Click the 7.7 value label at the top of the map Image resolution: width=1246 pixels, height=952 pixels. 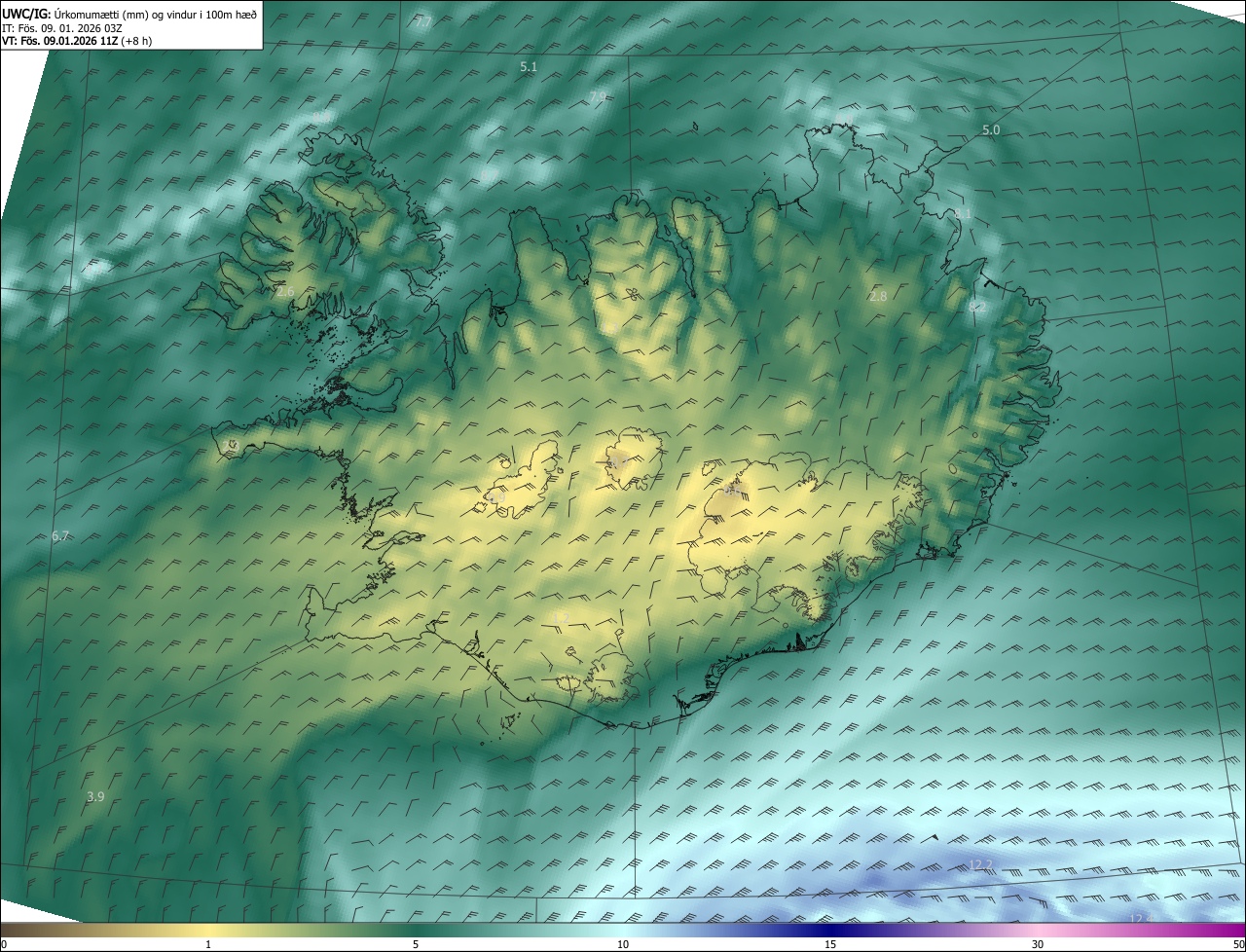click(422, 22)
